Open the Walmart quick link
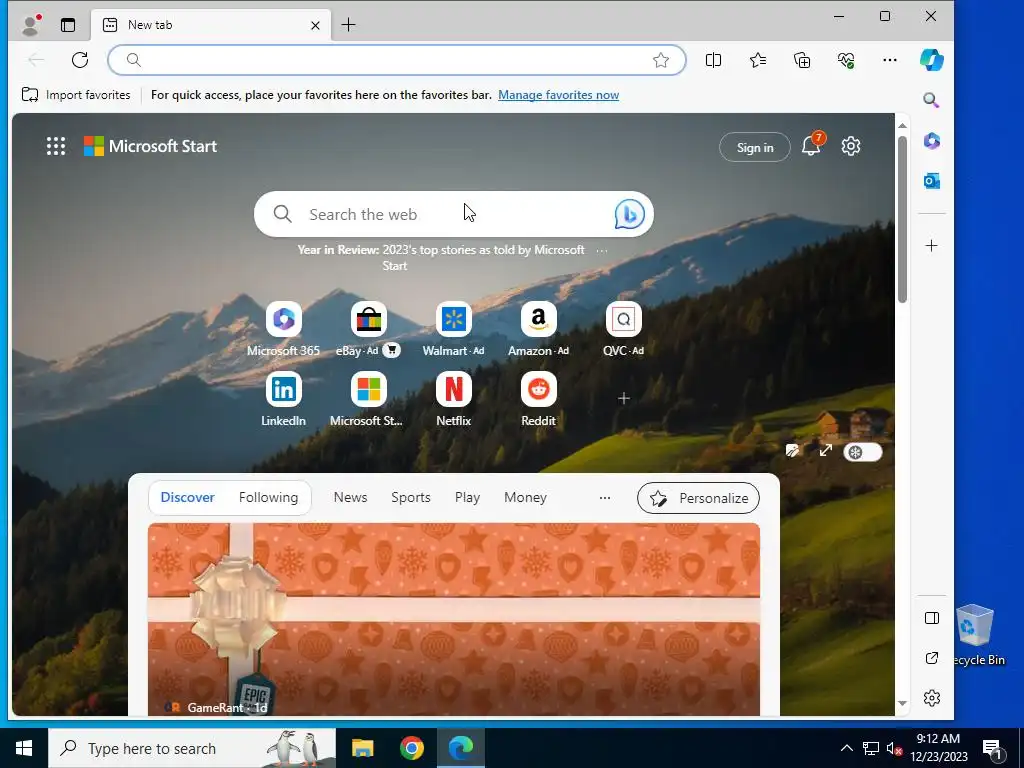The width and height of the screenshot is (1024, 768). click(453, 329)
